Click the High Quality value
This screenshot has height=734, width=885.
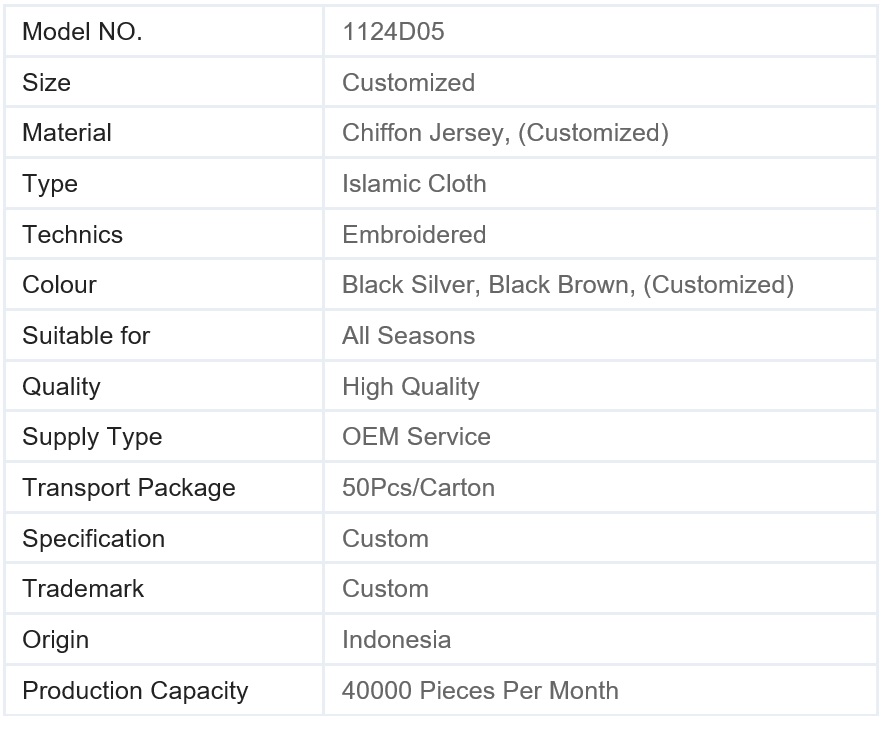[x=410, y=387]
